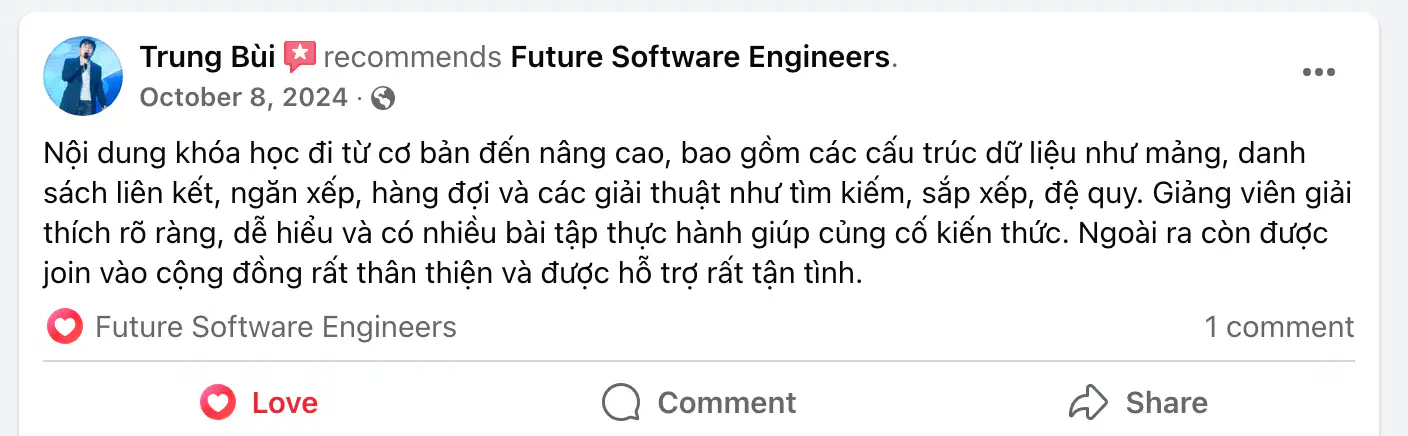This screenshot has height=436, width=1408.
Task: Open the October 8, 2024 timestamp
Action: click(x=244, y=98)
